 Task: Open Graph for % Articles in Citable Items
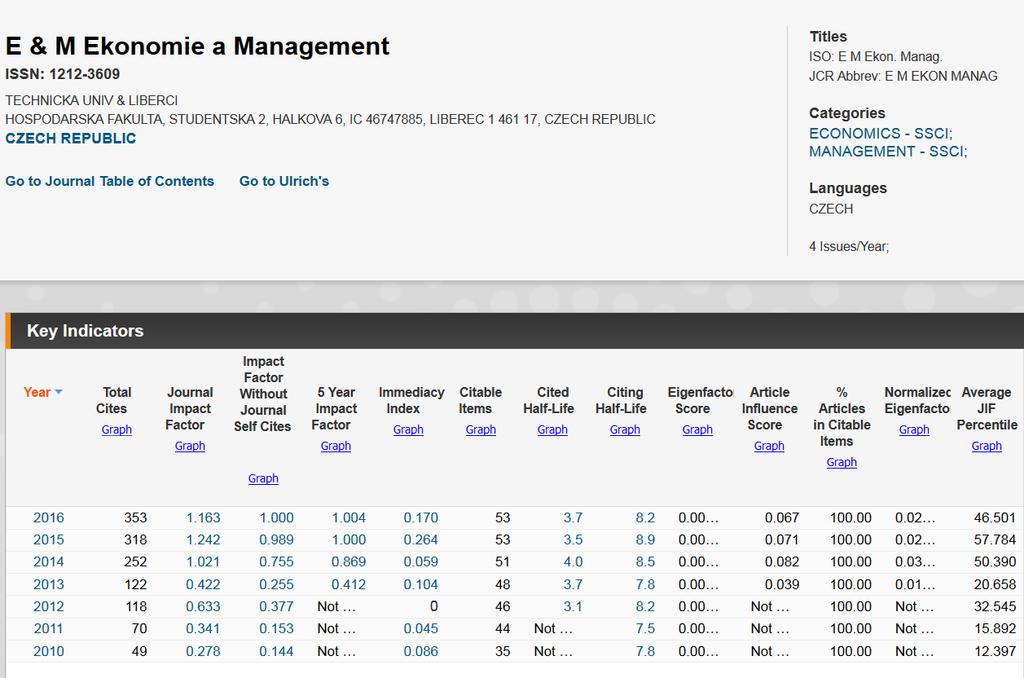click(842, 462)
